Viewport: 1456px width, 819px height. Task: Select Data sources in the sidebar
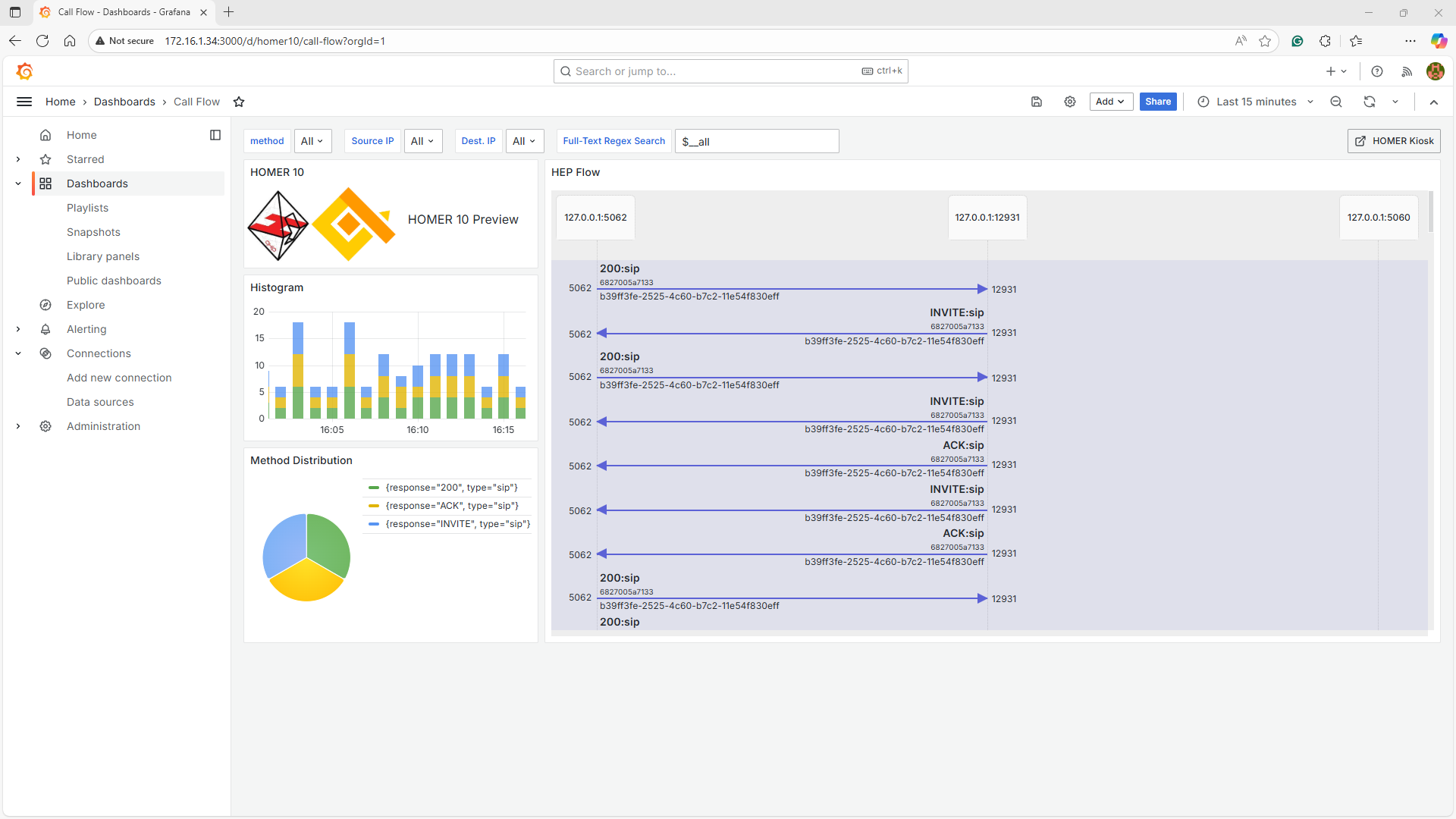pos(100,402)
